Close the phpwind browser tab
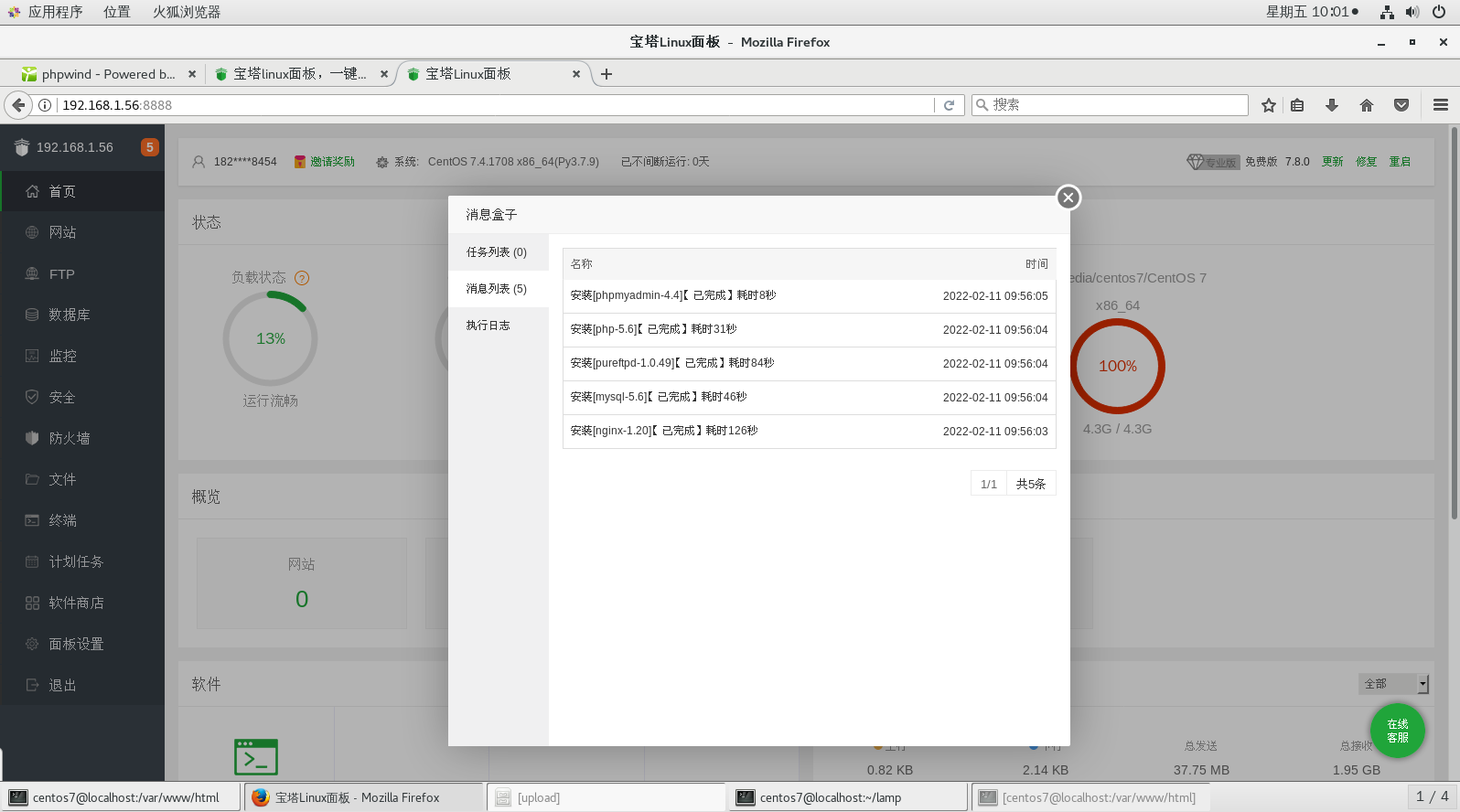 [x=192, y=74]
